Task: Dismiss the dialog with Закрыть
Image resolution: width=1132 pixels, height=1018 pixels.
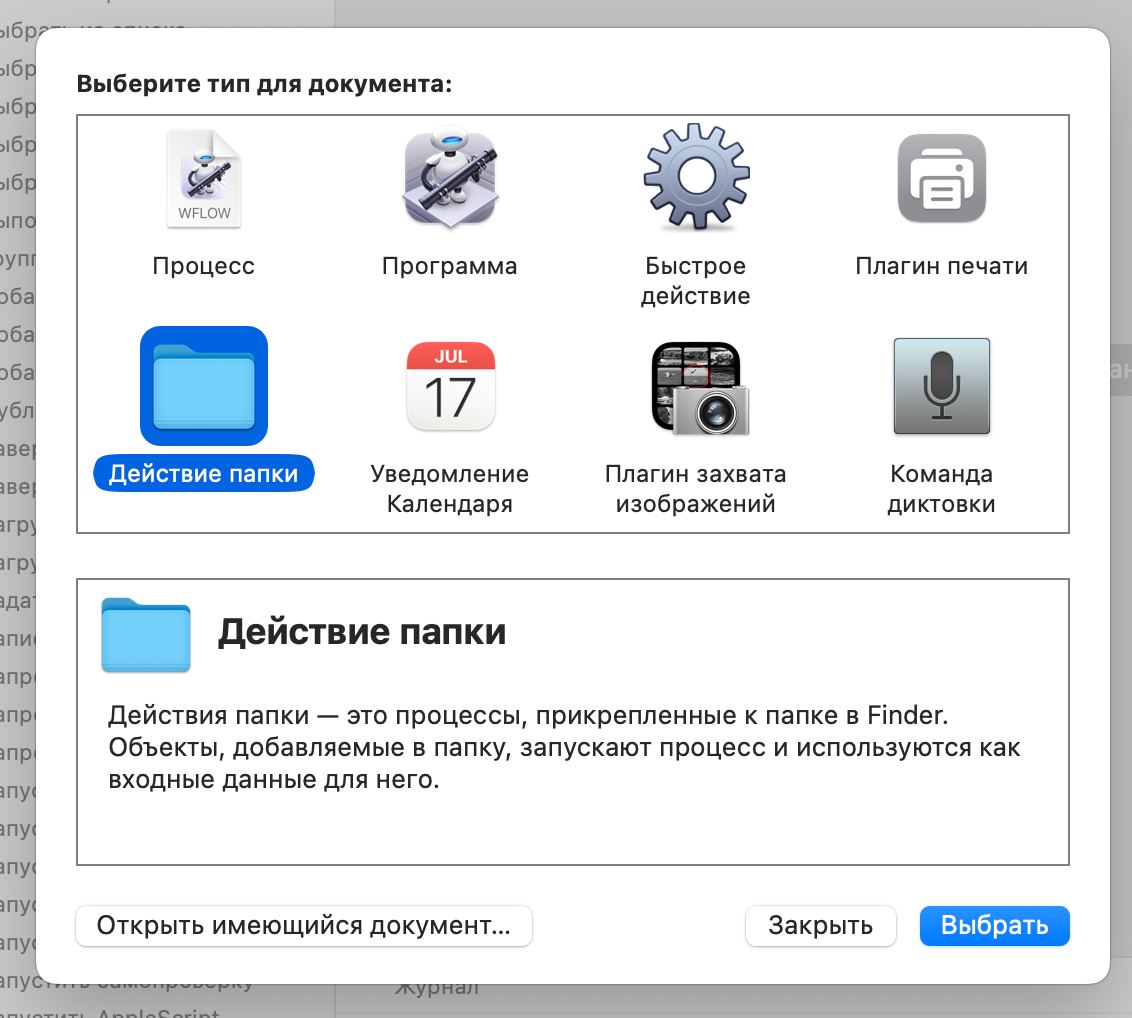Action: [x=821, y=926]
